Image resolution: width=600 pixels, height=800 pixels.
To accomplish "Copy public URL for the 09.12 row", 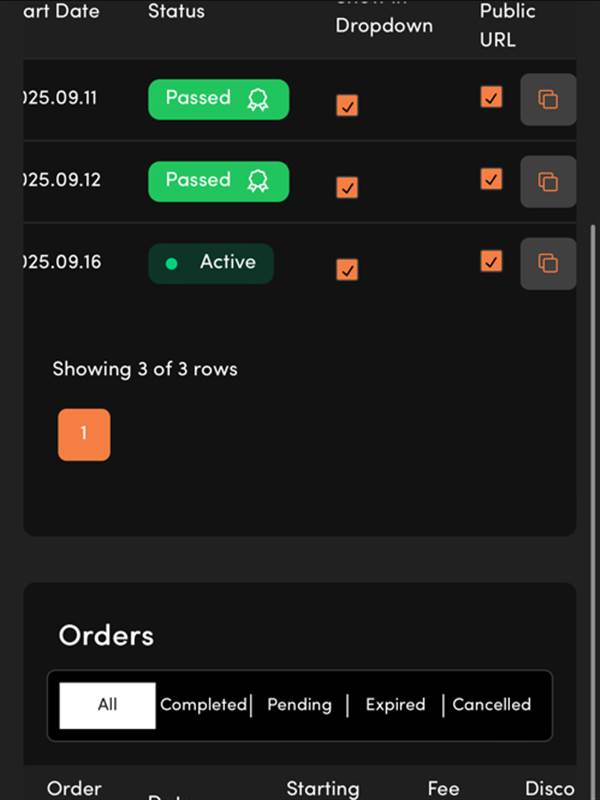I will coord(548,181).
